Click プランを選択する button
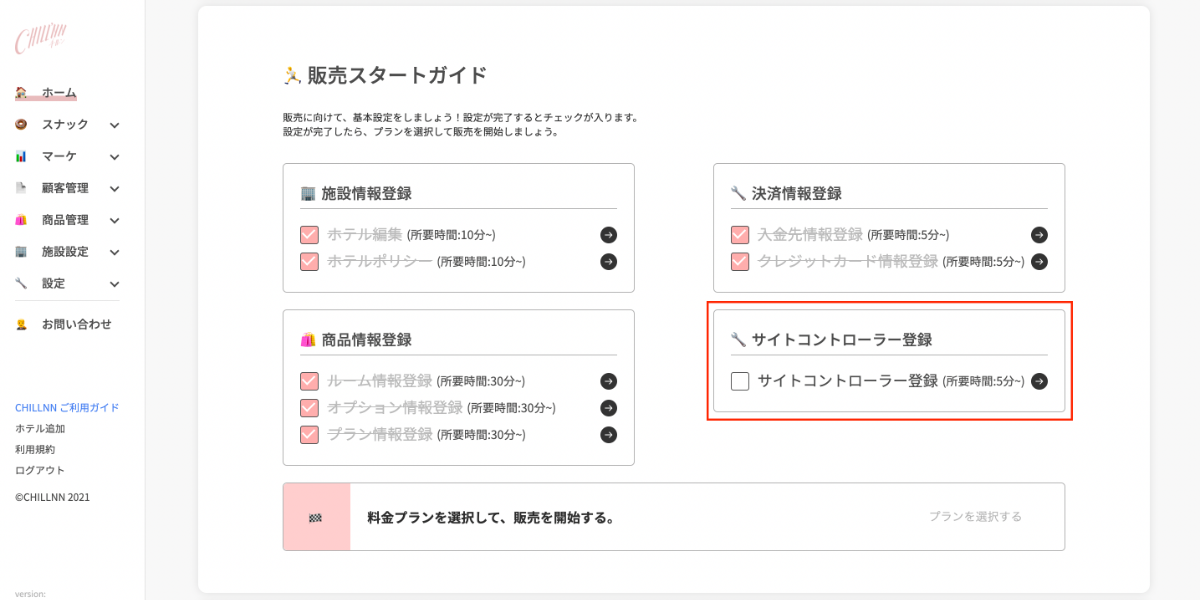 (x=975, y=517)
